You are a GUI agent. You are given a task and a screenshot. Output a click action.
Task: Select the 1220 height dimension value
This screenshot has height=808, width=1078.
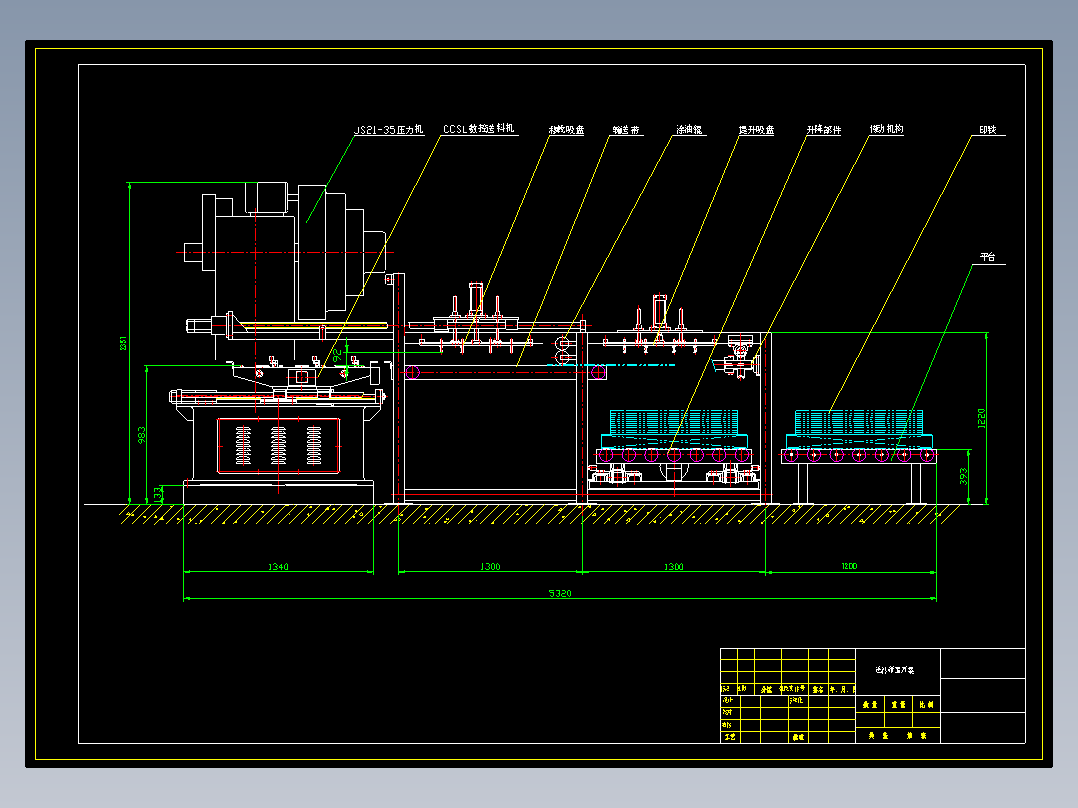(981, 418)
